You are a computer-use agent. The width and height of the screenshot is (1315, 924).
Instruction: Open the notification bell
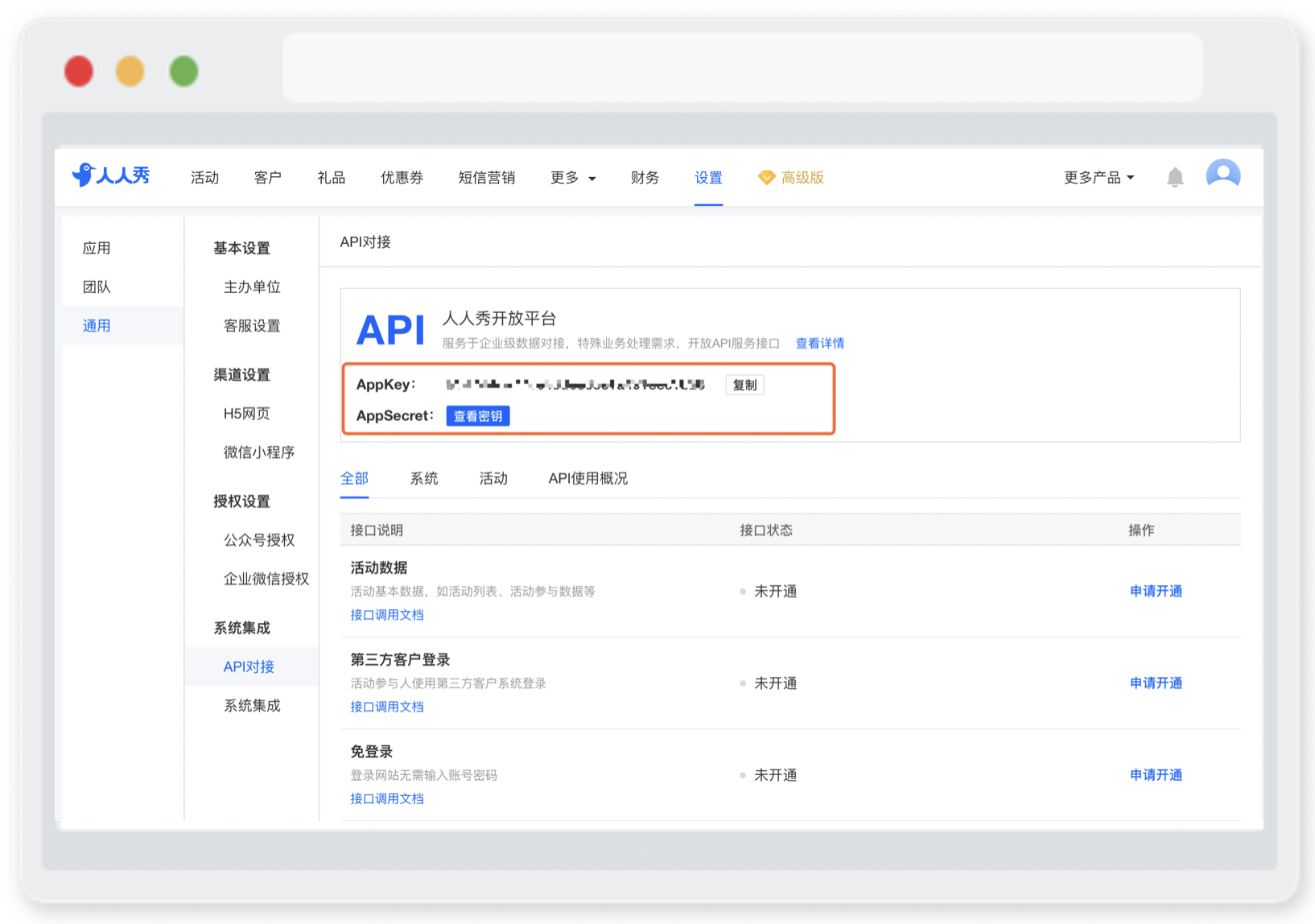[1175, 177]
